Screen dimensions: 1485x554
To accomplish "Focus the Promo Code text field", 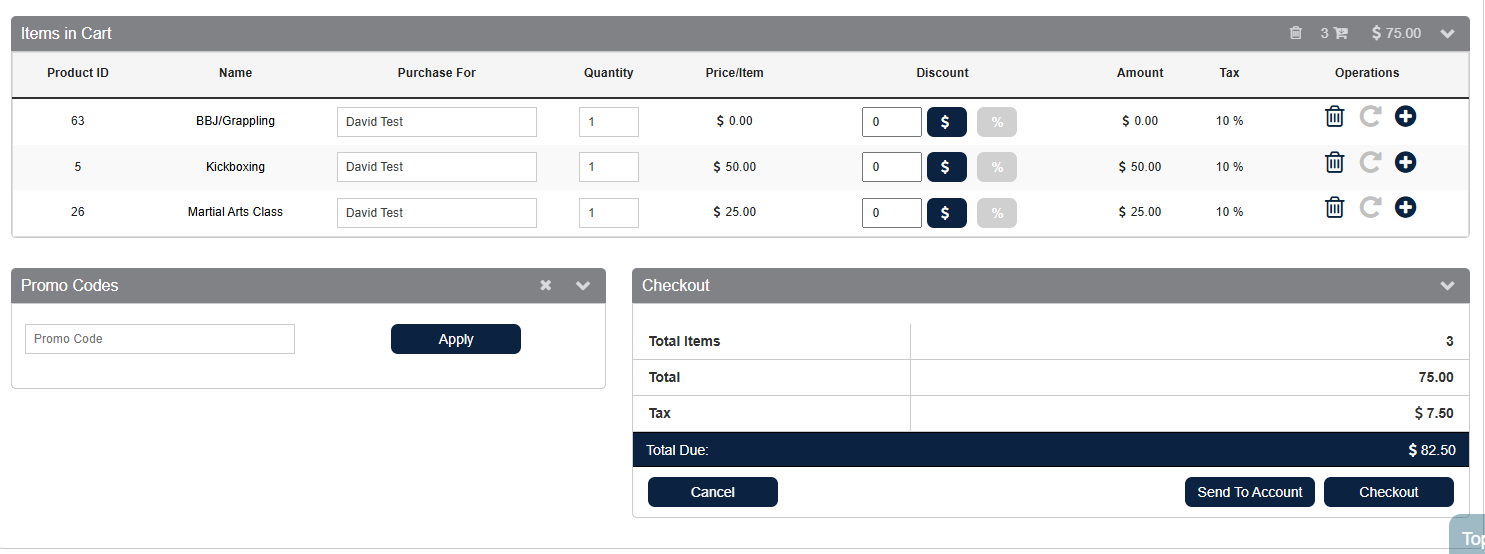I will (x=160, y=339).
